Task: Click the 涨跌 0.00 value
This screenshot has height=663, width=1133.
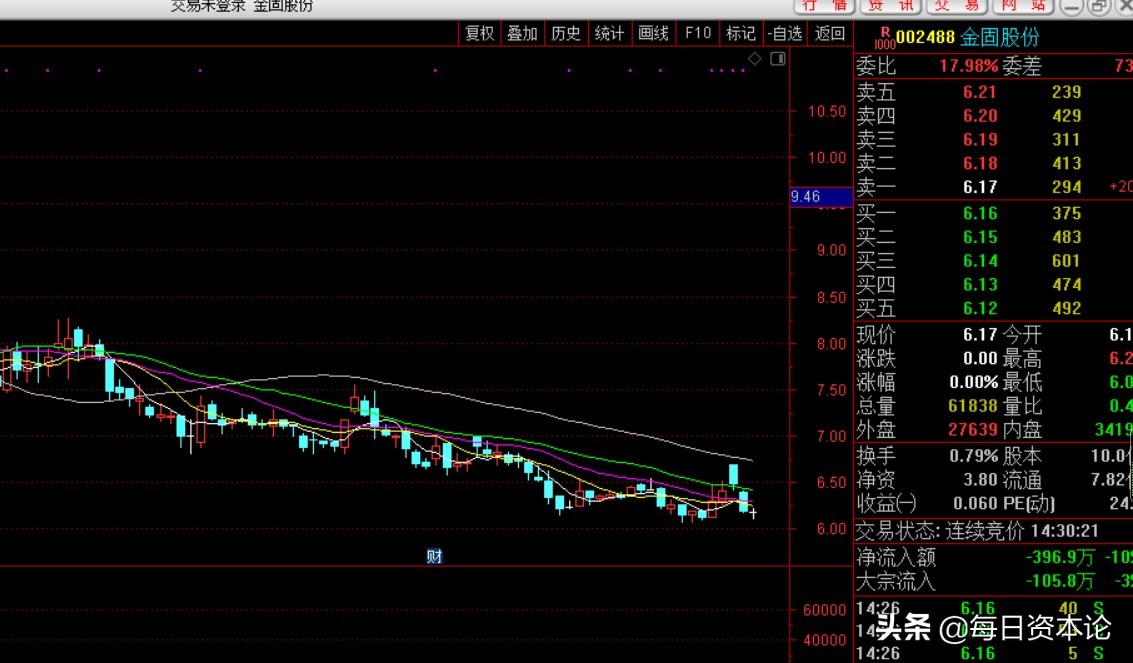Action: (980, 359)
